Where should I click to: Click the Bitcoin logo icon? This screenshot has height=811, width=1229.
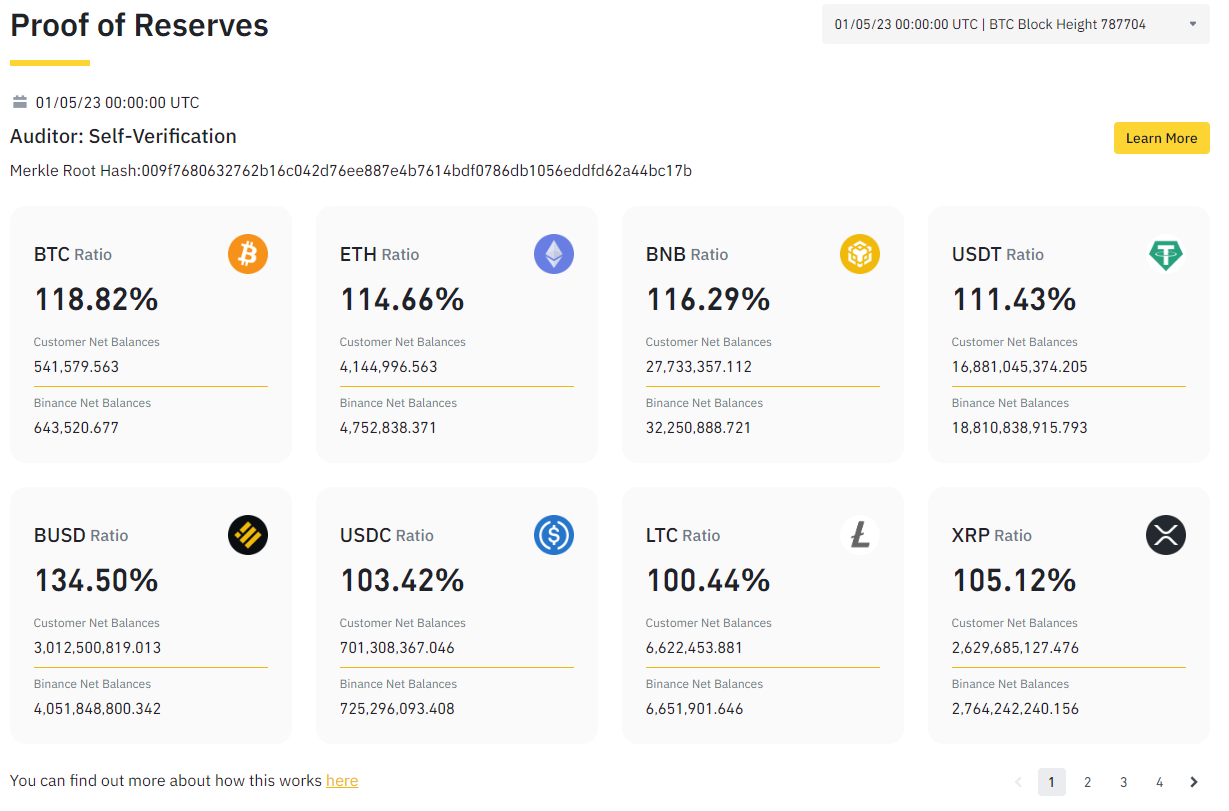click(248, 254)
